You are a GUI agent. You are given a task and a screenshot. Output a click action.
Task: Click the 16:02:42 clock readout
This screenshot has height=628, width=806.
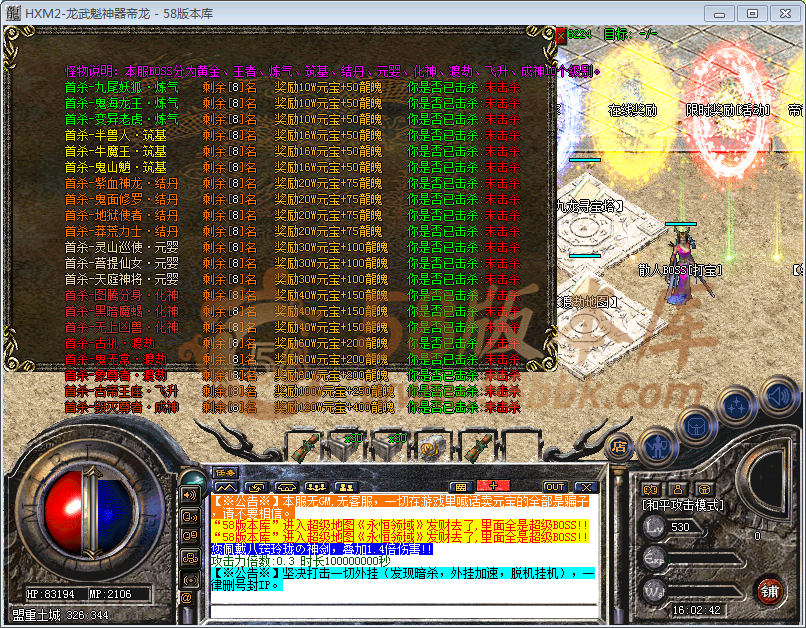click(x=697, y=610)
